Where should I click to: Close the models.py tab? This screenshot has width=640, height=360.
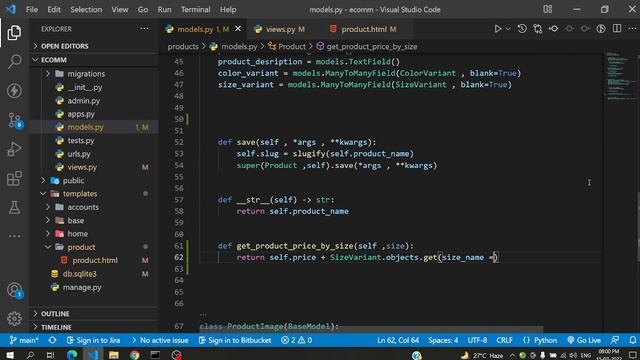[x=238, y=29]
